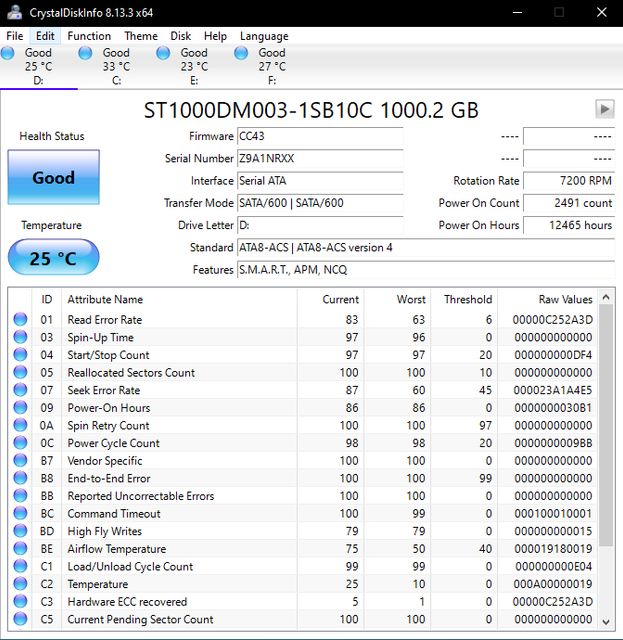Screen dimensions: 623x640
Task: Click the Attribute Name column header
Action: tap(179, 299)
